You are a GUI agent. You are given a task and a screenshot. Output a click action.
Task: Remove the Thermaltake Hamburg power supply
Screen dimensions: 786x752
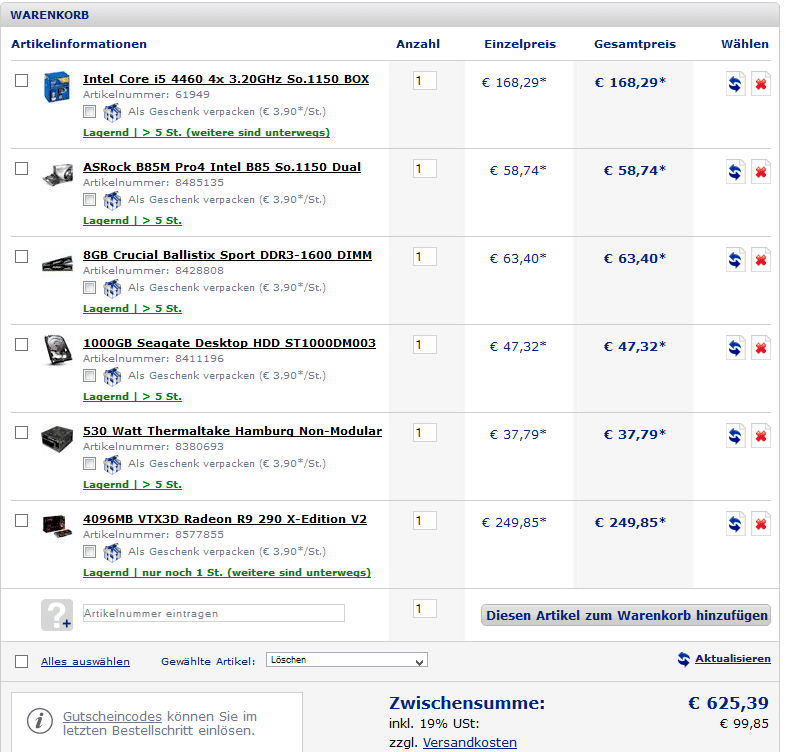(761, 436)
